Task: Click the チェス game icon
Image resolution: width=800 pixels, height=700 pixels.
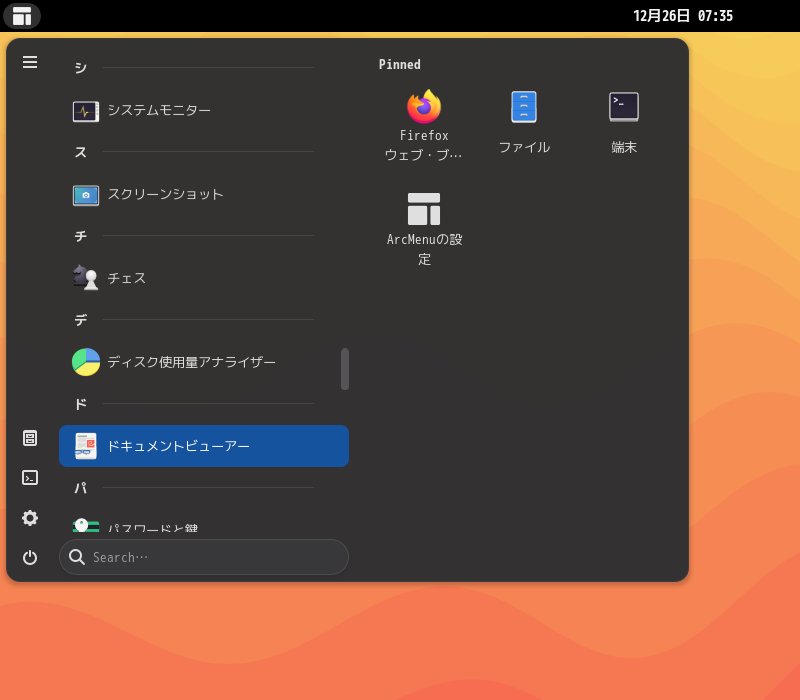Action: coord(86,278)
